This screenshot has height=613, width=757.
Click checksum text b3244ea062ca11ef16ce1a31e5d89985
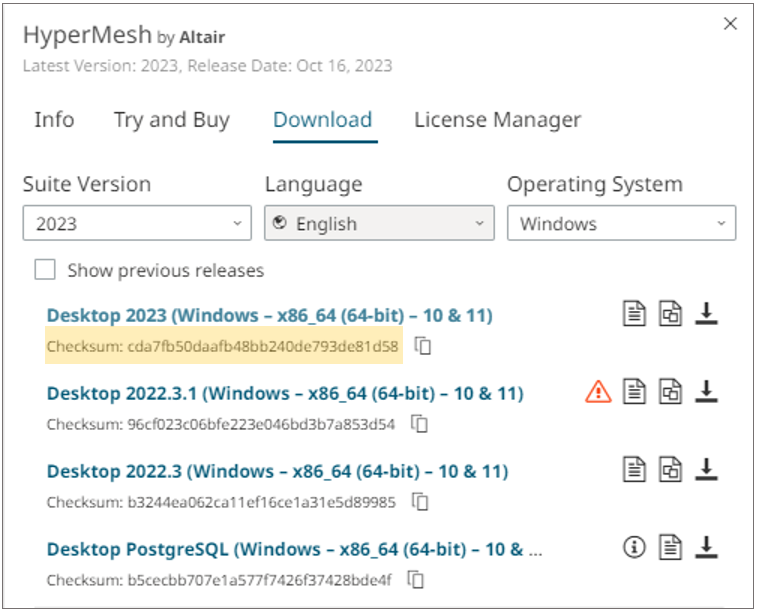coord(261,502)
